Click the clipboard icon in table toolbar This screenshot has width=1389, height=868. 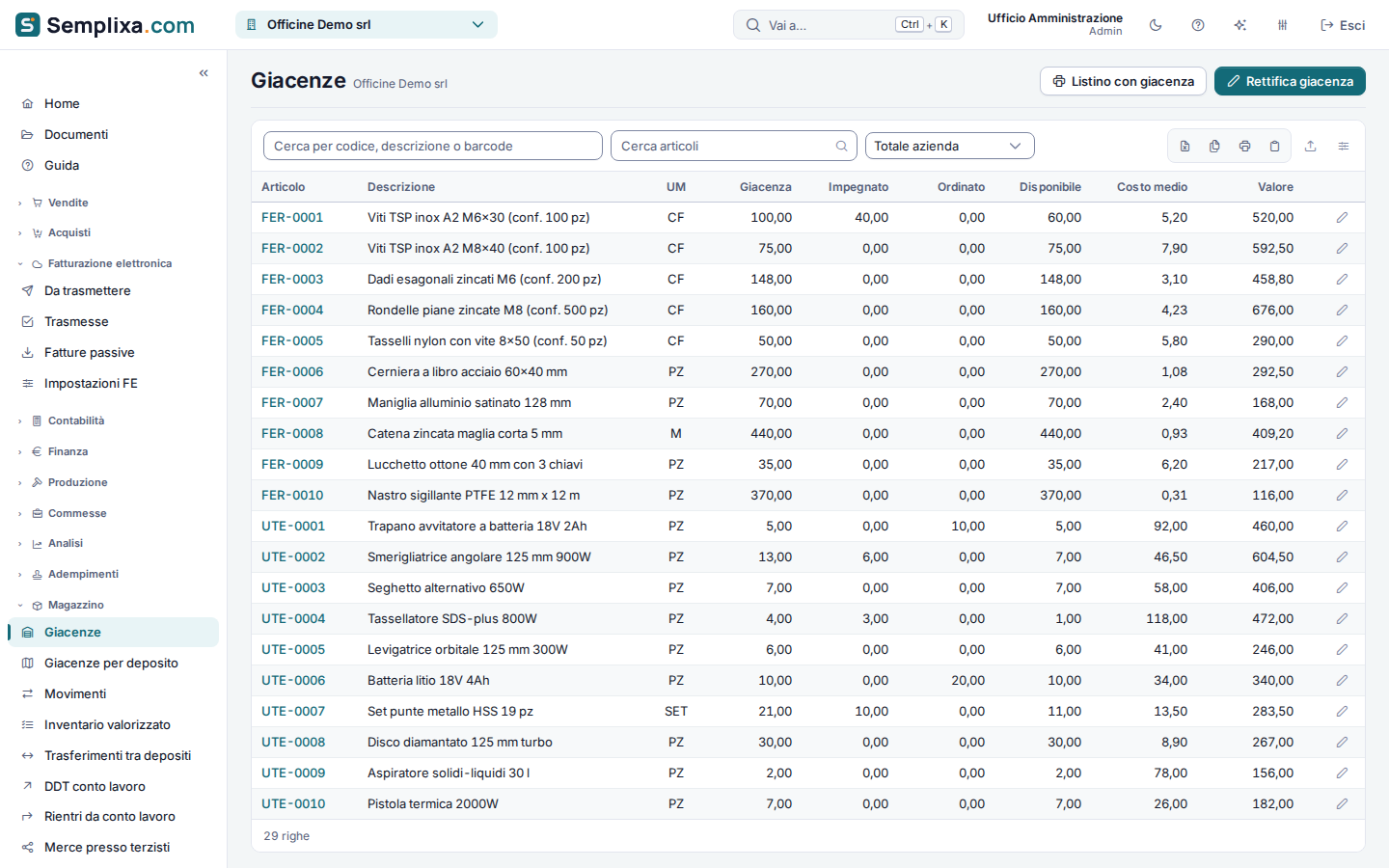pyautogui.click(x=1274, y=147)
